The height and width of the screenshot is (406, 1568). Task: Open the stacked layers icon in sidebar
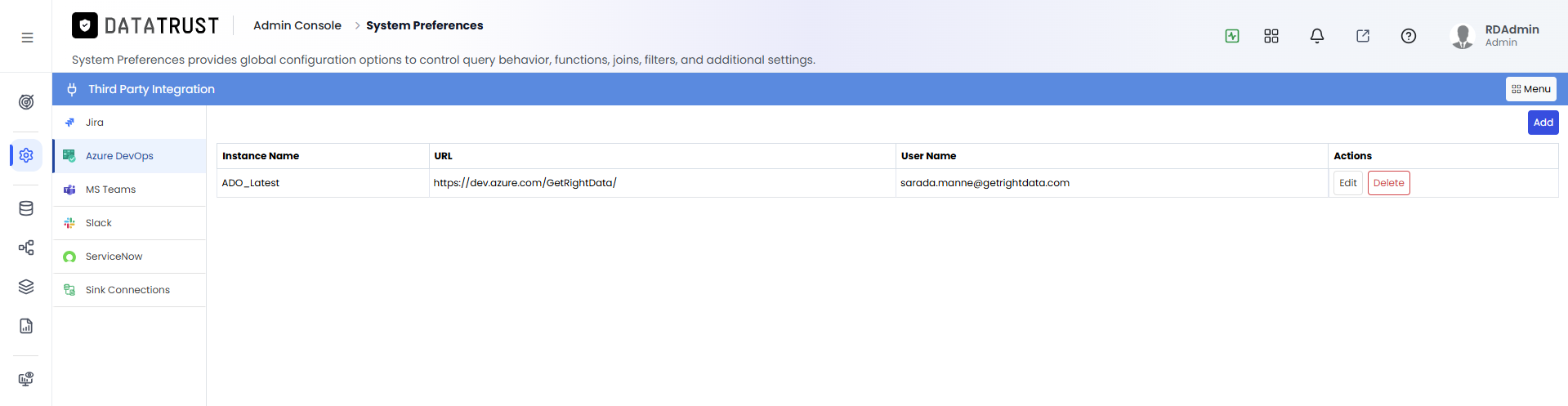coord(26,287)
